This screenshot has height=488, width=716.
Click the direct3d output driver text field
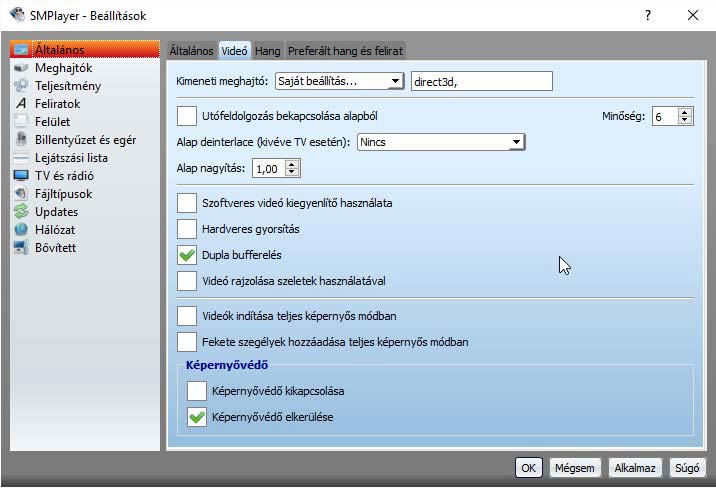482,81
